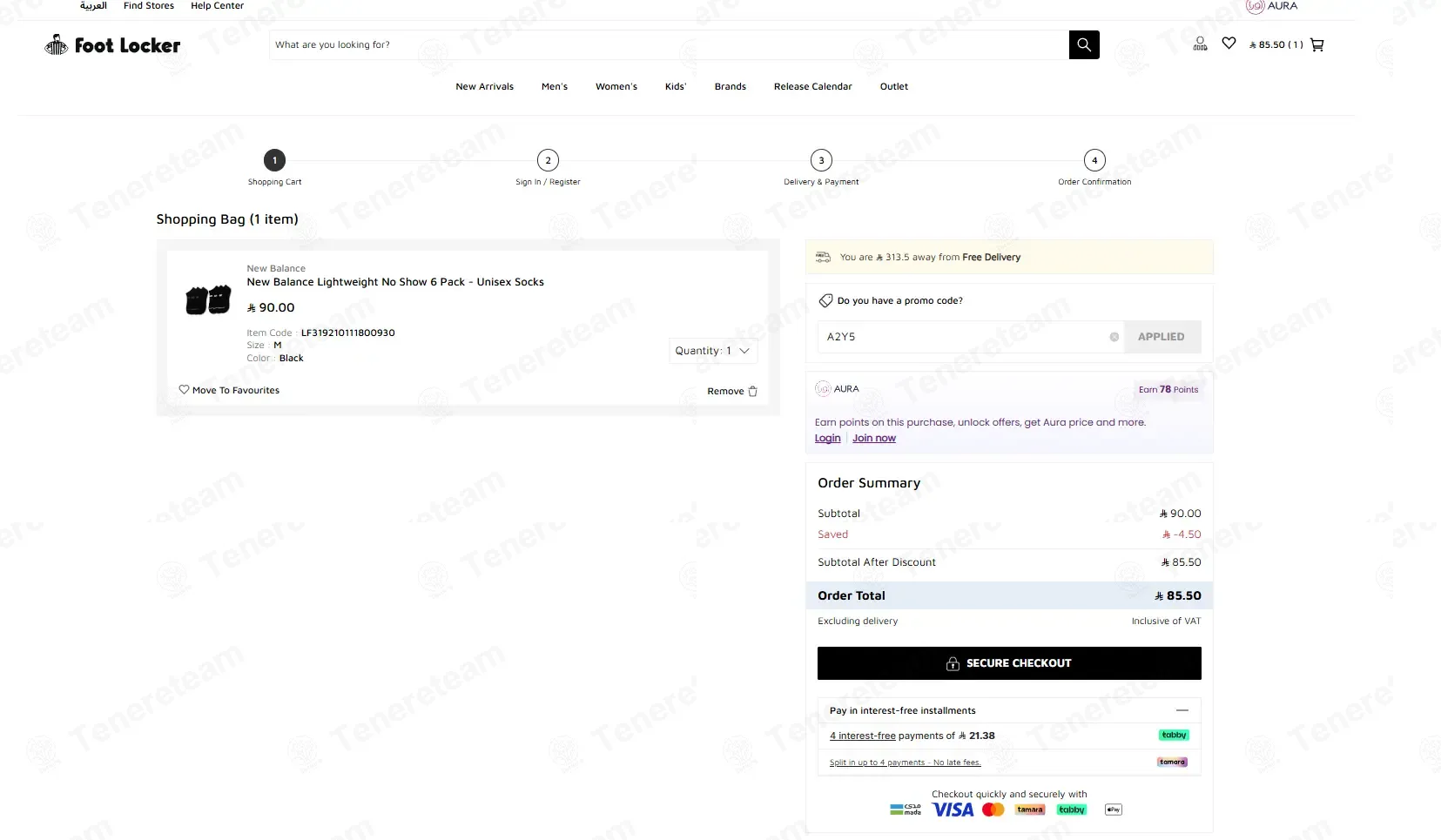Image resolution: width=1441 pixels, height=840 pixels.
Task: Click the socks product thumbnail
Action: pos(208,299)
